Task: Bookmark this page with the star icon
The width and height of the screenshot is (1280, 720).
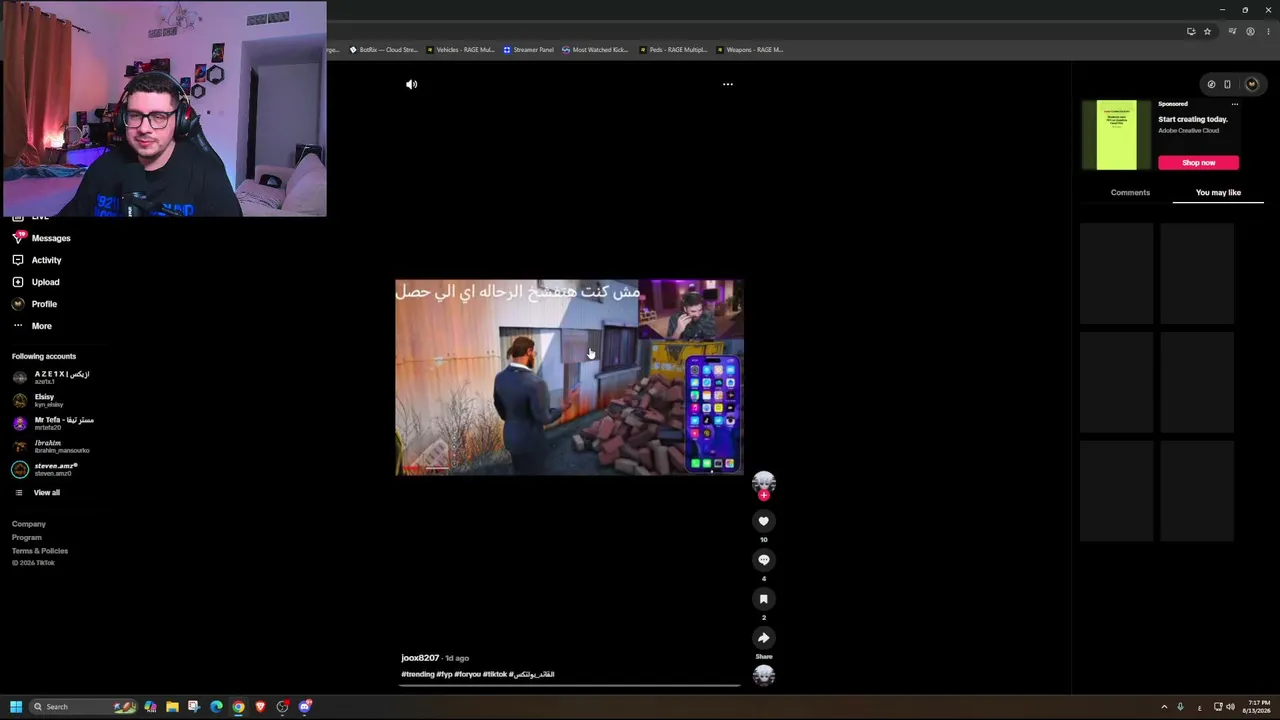Action: click(x=1207, y=31)
